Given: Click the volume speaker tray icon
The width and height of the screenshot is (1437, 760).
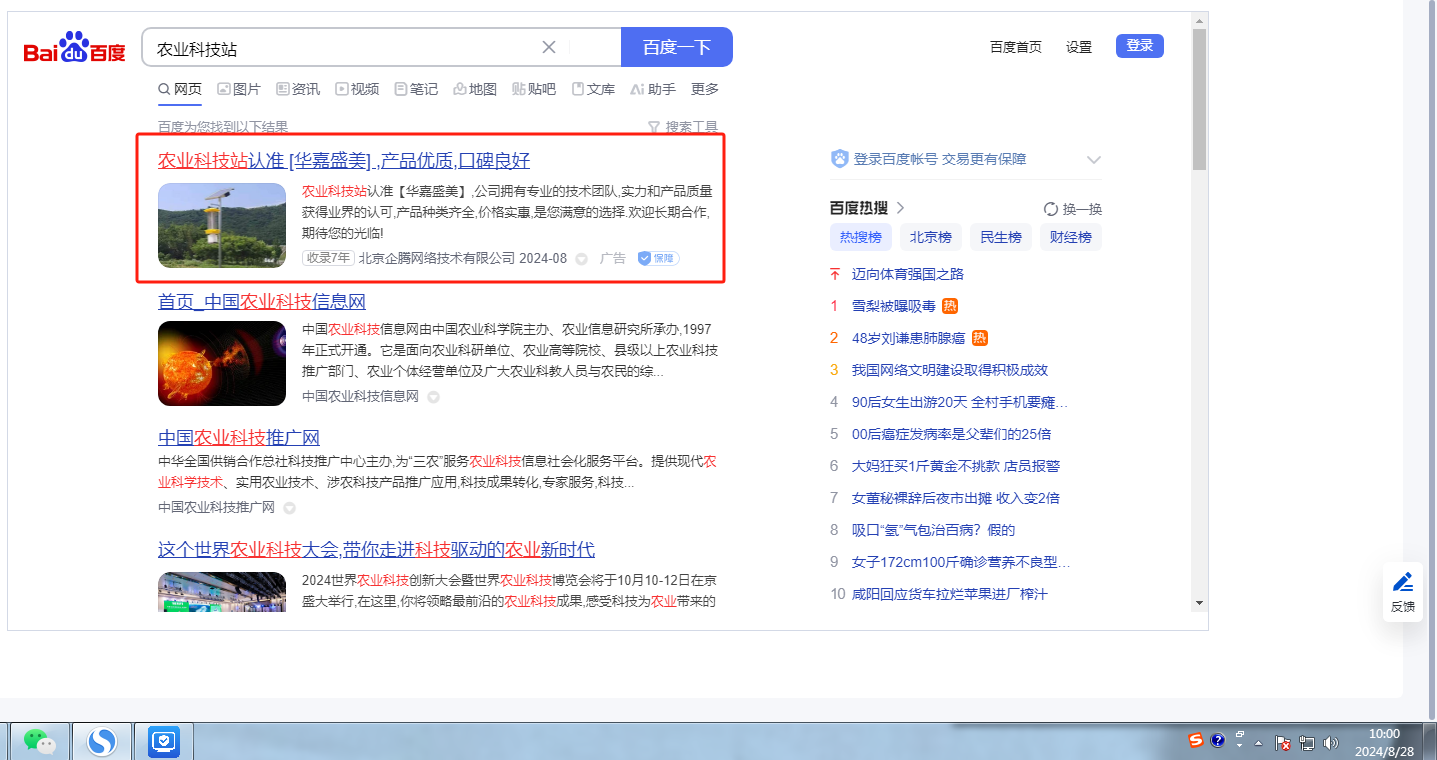Looking at the screenshot, I should tap(1330, 743).
